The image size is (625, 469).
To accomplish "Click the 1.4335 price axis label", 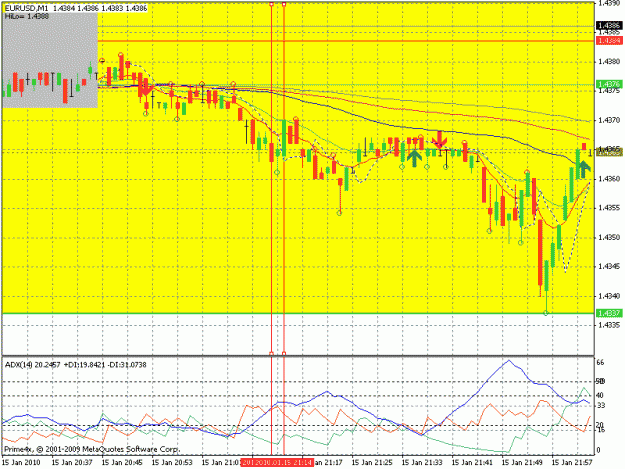I will click(x=609, y=325).
